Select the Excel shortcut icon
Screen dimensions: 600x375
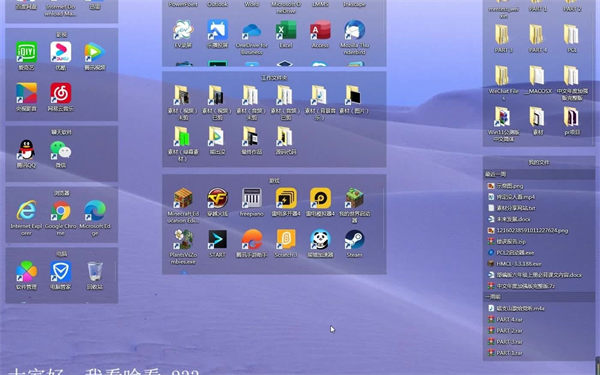tap(286, 30)
